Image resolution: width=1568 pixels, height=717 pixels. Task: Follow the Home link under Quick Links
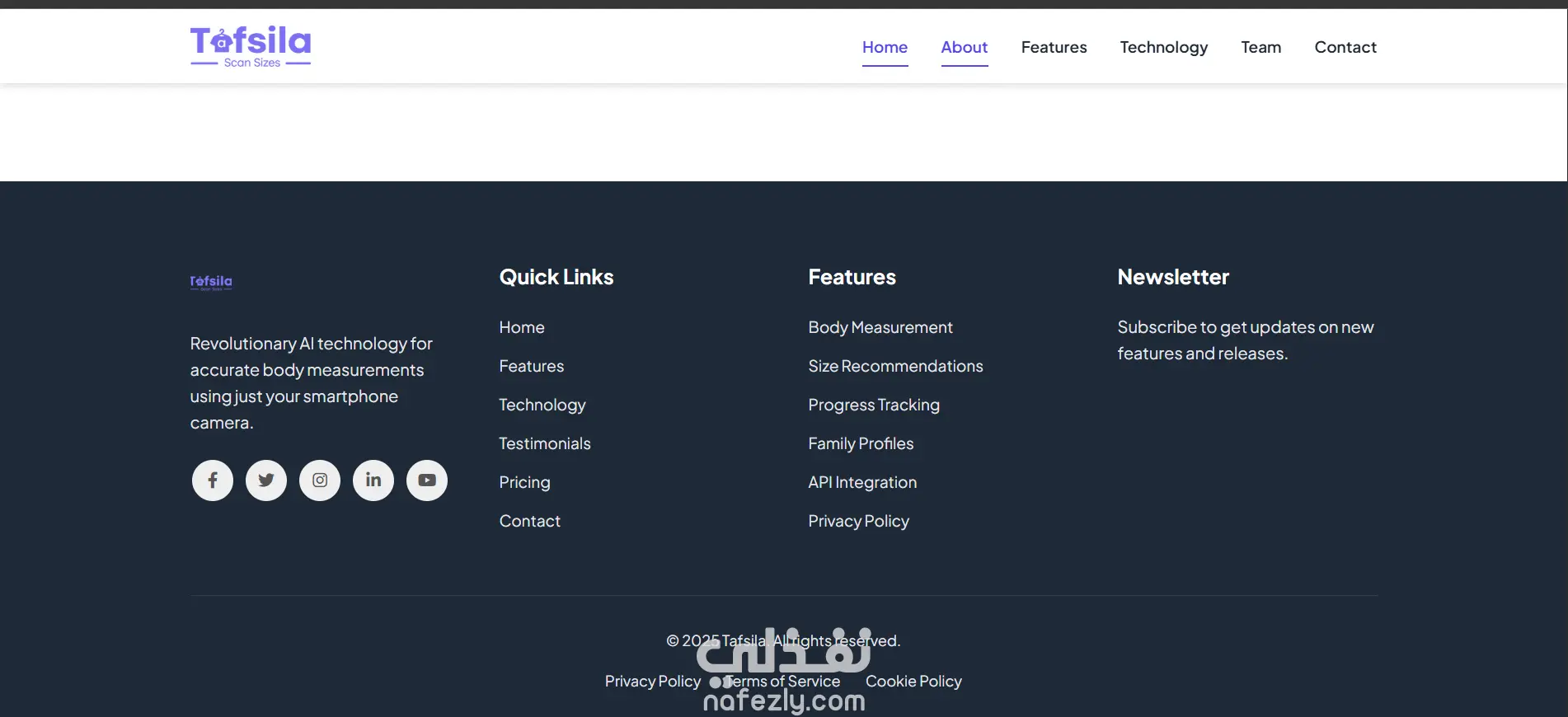pyautogui.click(x=522, y=327)
